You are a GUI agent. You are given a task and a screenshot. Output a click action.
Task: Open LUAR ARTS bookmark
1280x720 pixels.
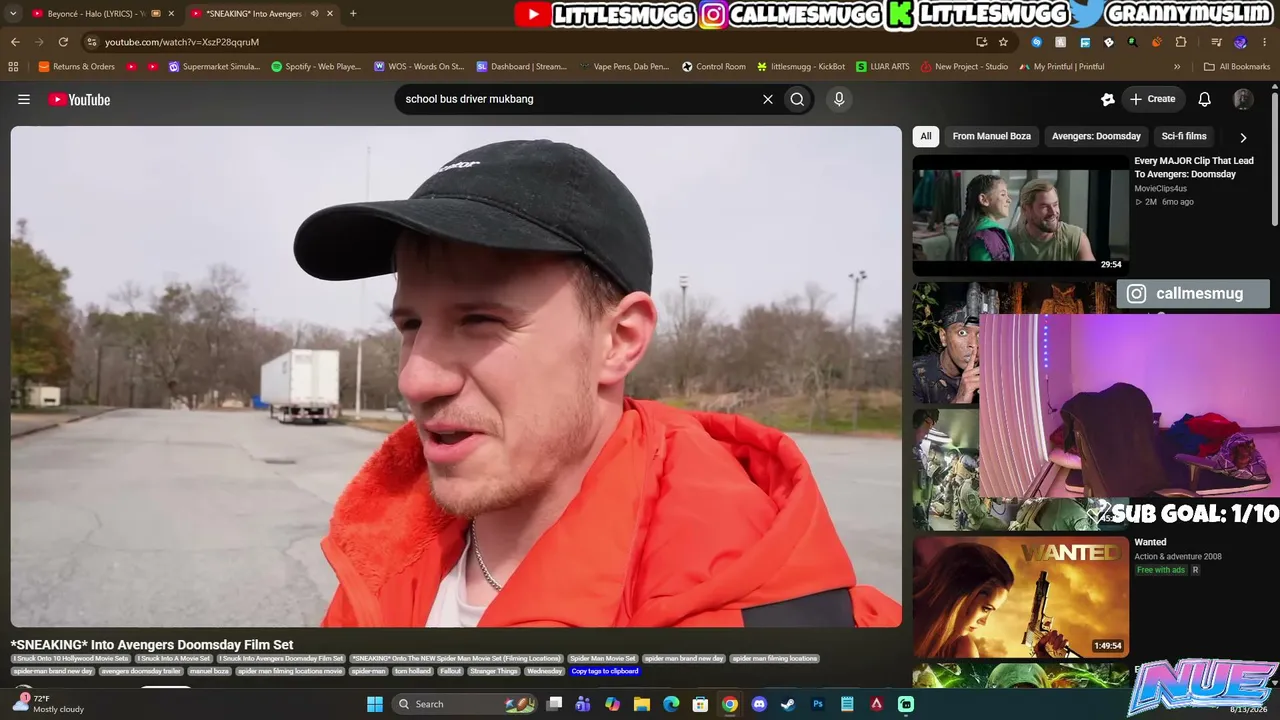pyautogui.click(x=883, y=67)
